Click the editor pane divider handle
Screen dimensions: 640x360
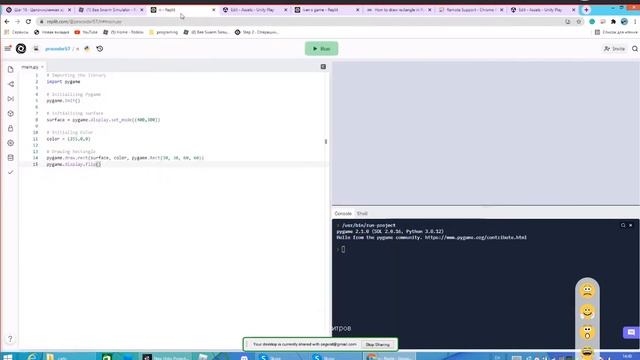point(326,142)
